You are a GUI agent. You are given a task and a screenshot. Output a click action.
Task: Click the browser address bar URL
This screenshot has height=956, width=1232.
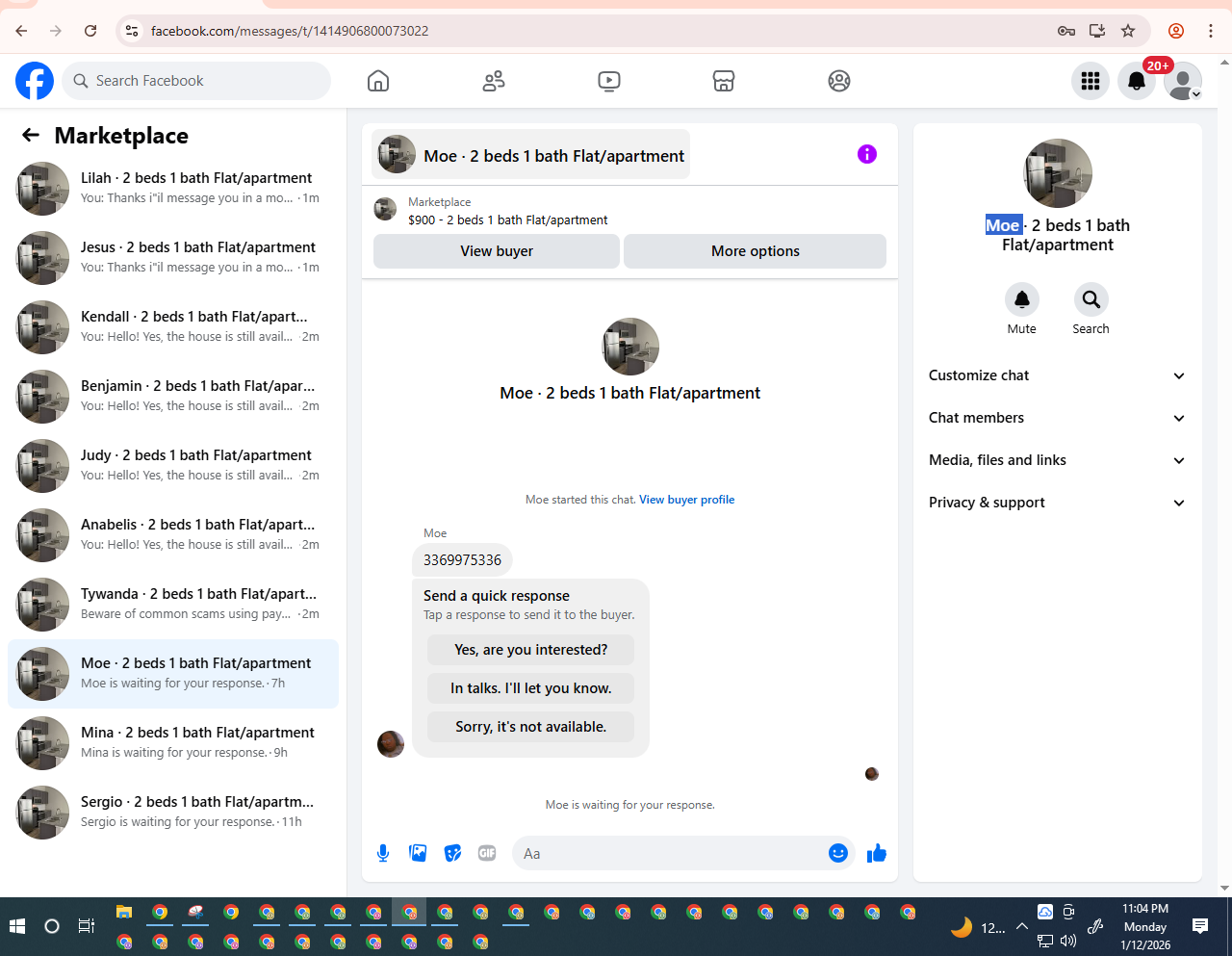(290, 31)
